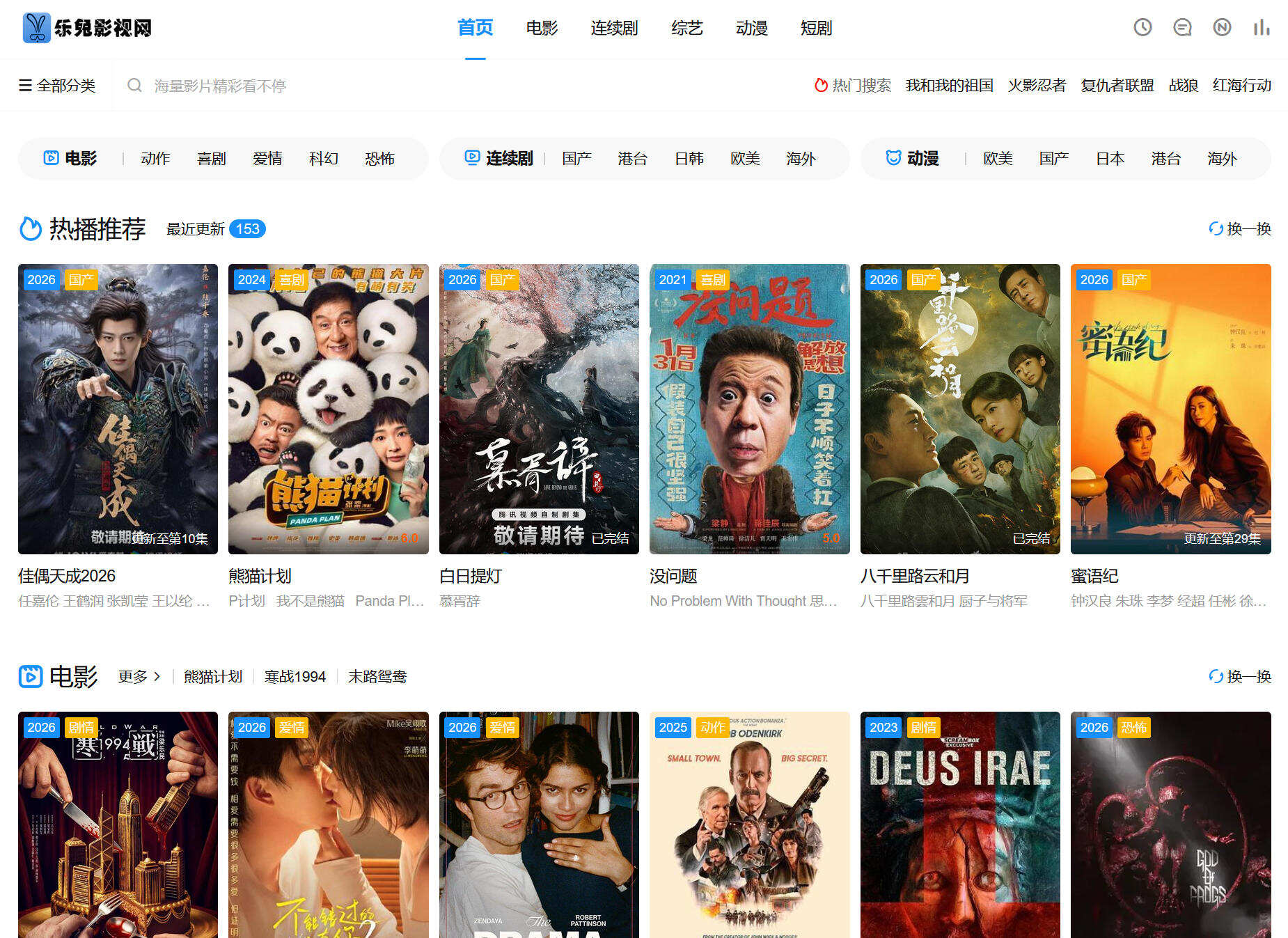Open the ranking bar-chart icon
This screenshot has width=1288, height=938.
click(1262, 28)
